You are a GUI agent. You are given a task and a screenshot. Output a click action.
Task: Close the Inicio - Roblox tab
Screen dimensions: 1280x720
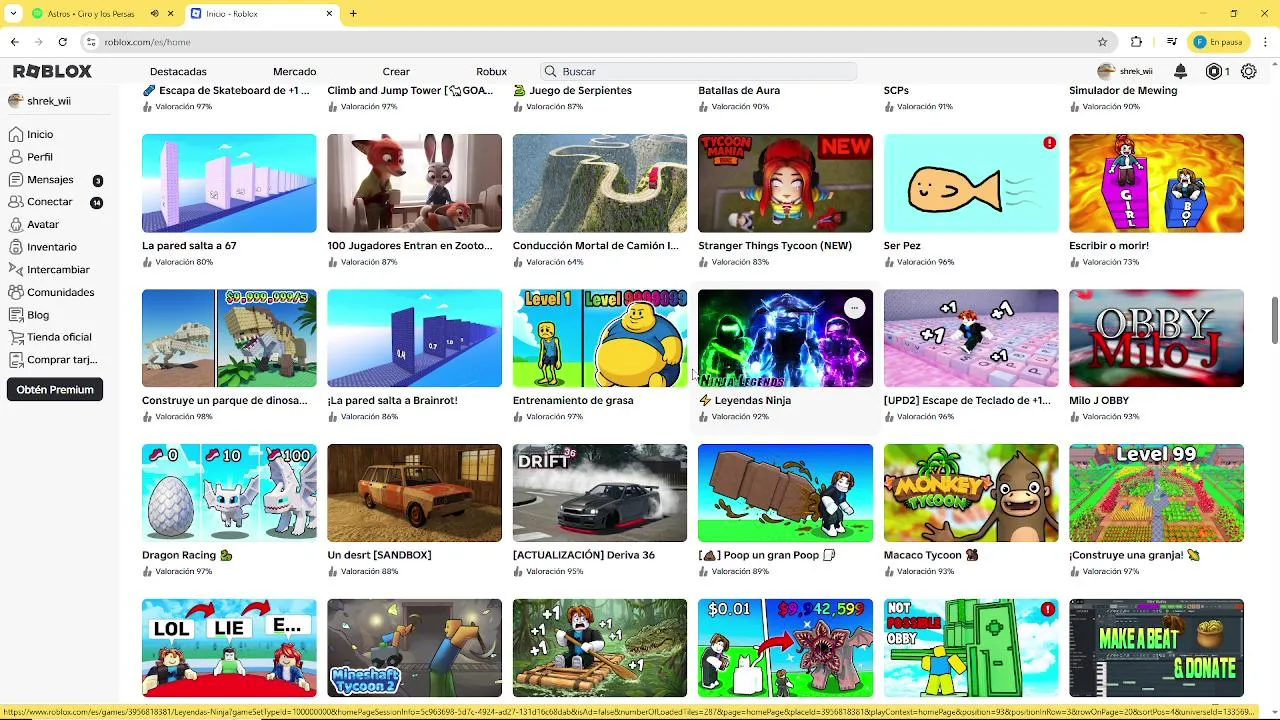point(329,14)
